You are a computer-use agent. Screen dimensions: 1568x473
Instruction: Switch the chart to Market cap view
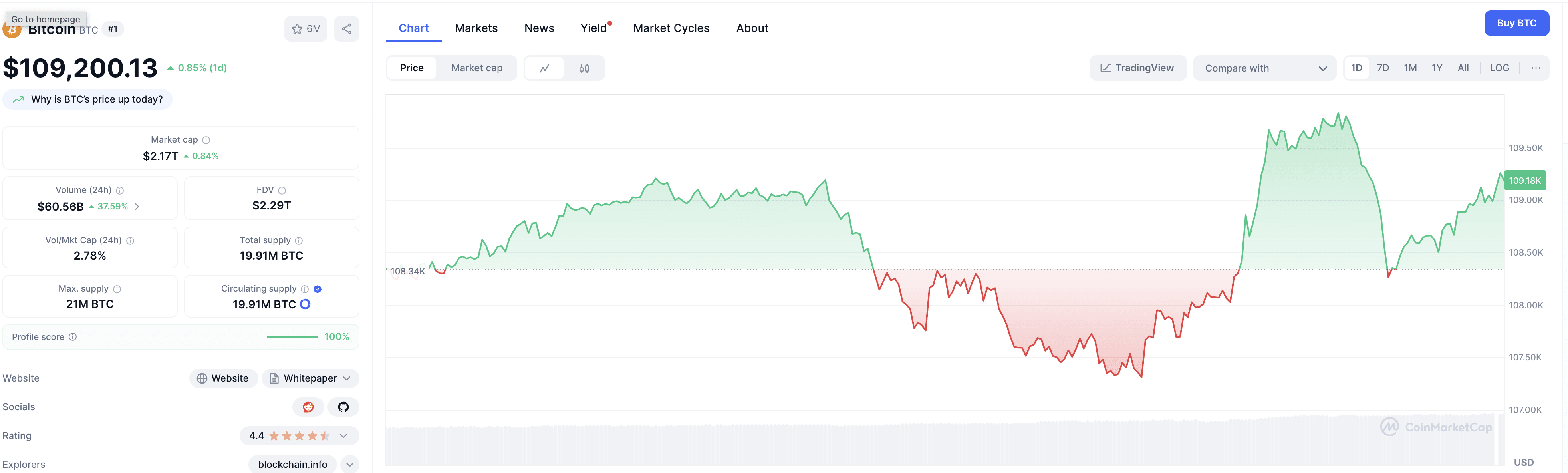476,68
